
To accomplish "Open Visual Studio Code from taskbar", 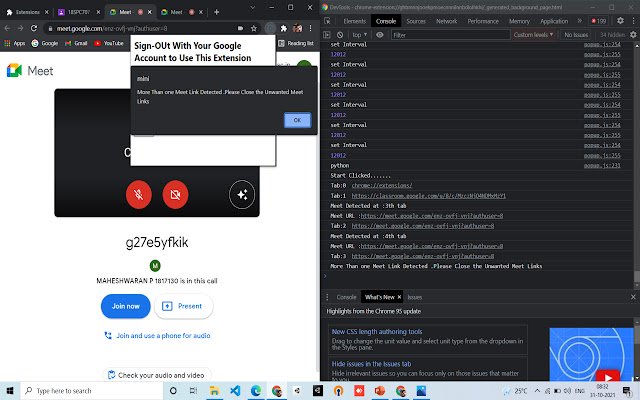I will [x=235, y=391].
